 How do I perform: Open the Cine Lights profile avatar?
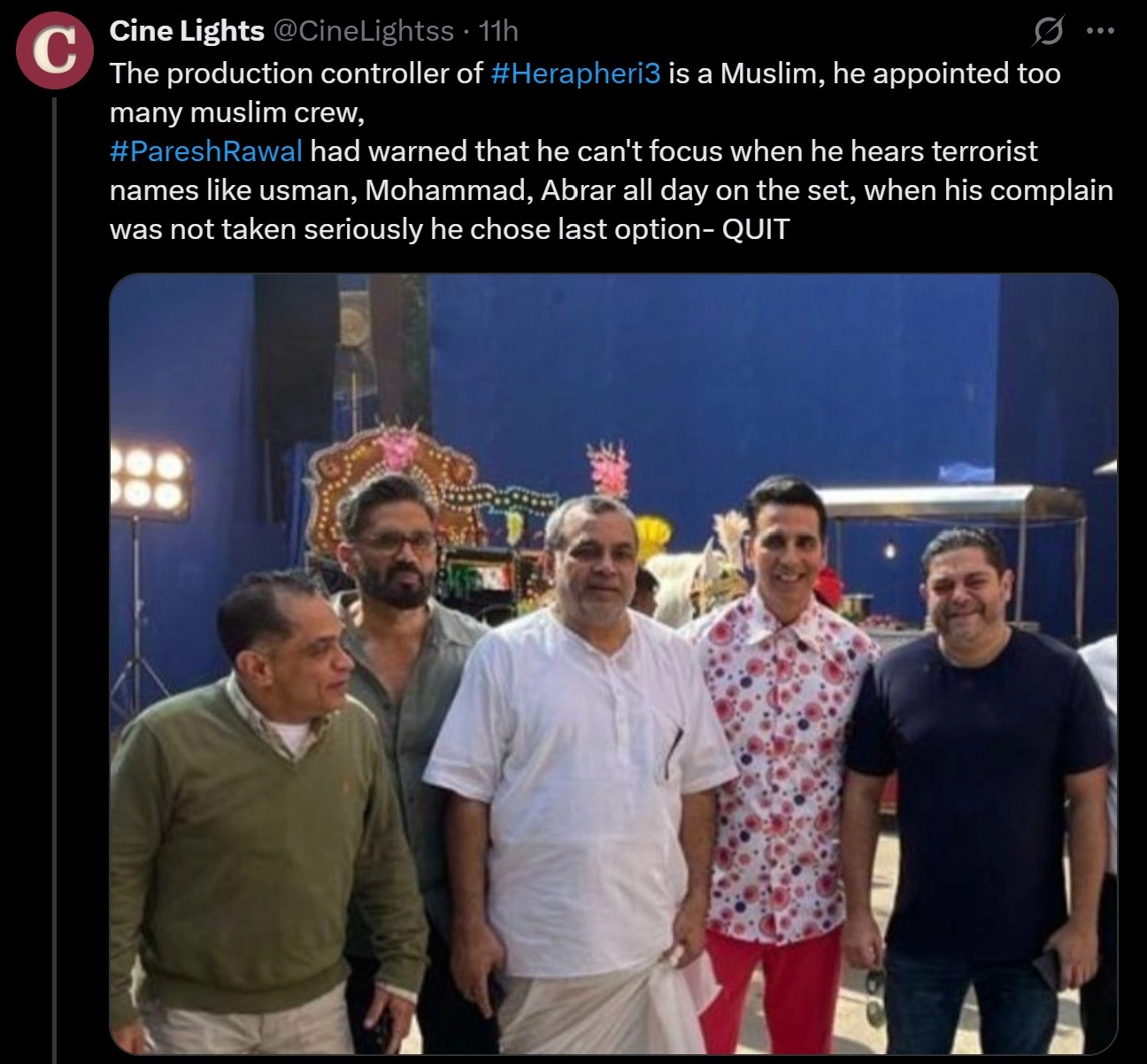(x=56, y=50)
